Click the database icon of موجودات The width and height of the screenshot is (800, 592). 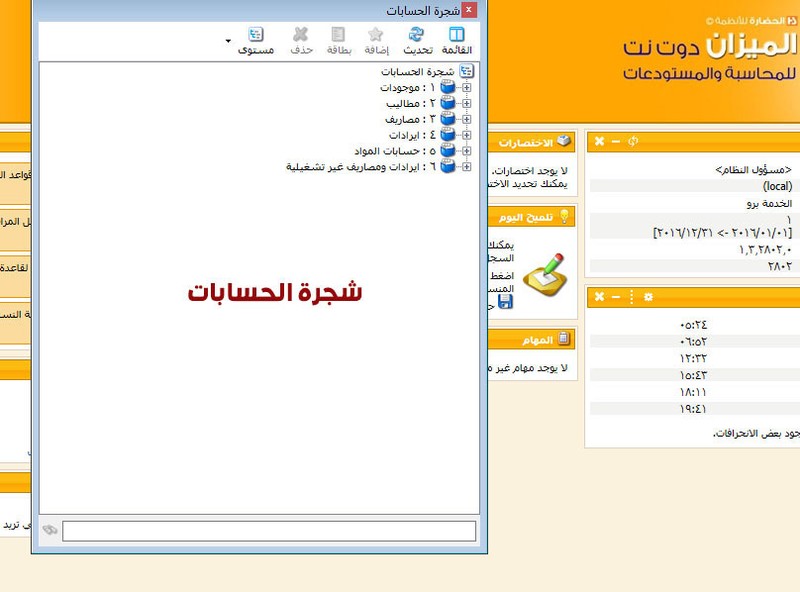447,87
